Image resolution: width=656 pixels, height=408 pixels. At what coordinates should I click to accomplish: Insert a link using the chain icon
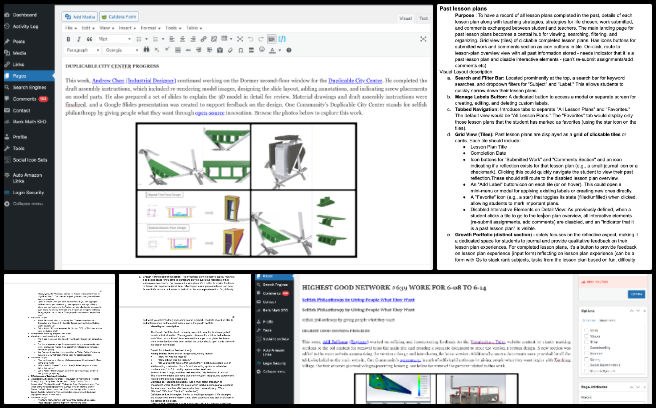(203, 39)
